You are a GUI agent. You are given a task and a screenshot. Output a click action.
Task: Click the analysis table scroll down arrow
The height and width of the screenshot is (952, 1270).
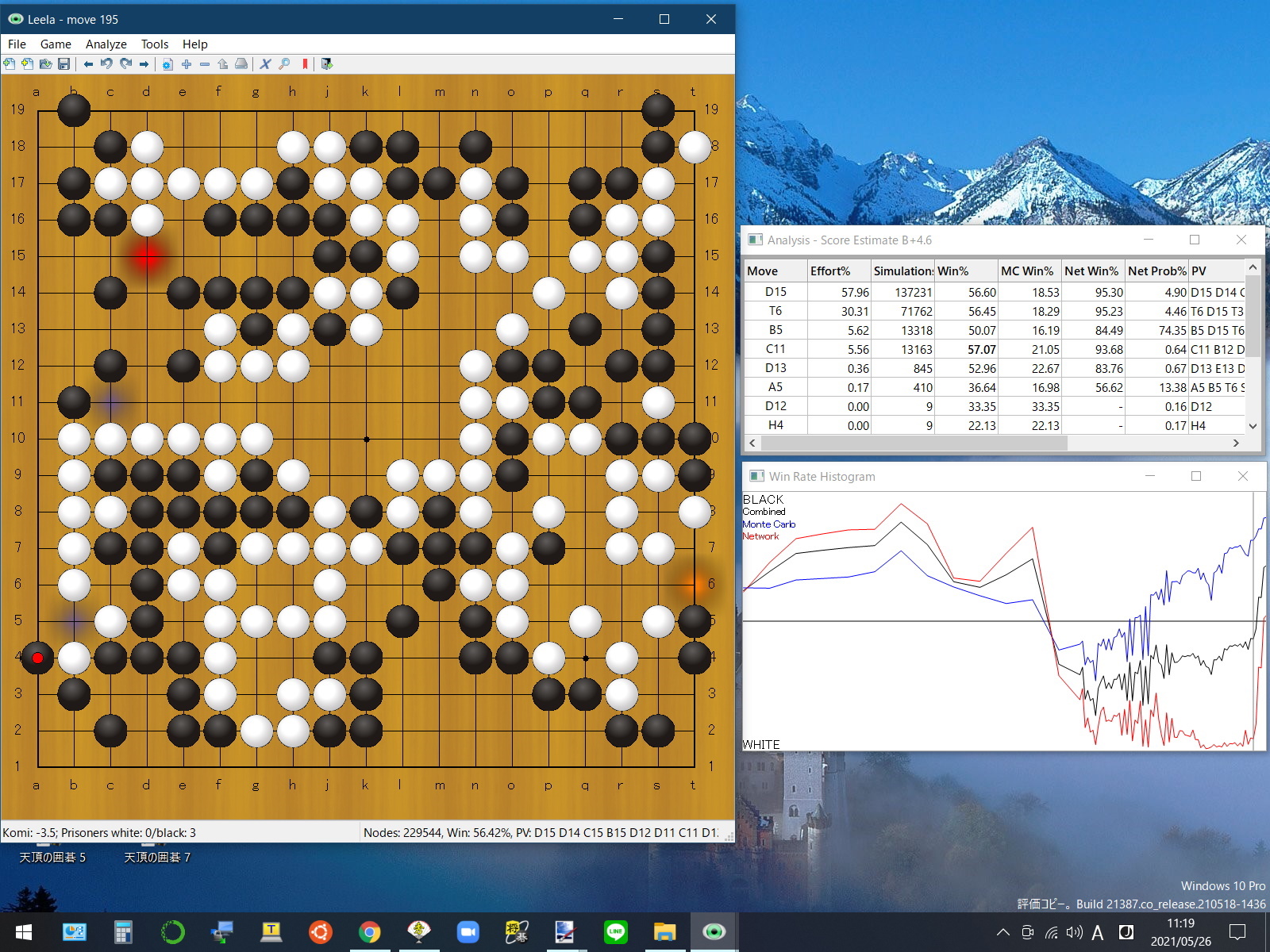click(x=1253, y=426)
